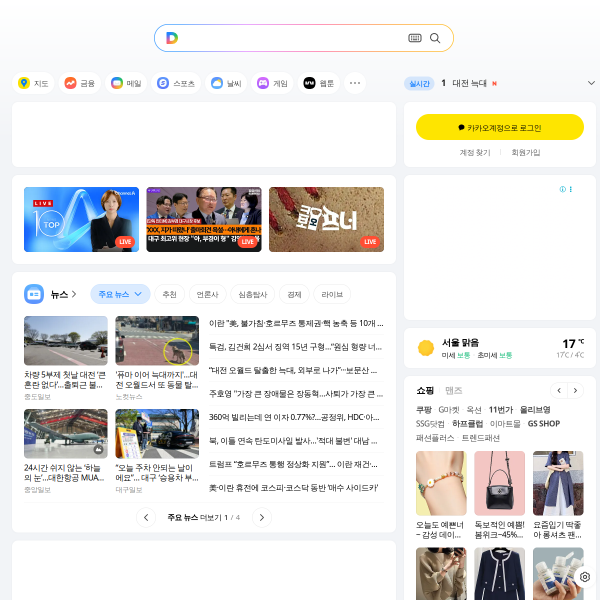Open the 웹툰 webtoon shortcut
Image resolution: width=600 pixels, height=600 pixels.
(x=318, y=83)
